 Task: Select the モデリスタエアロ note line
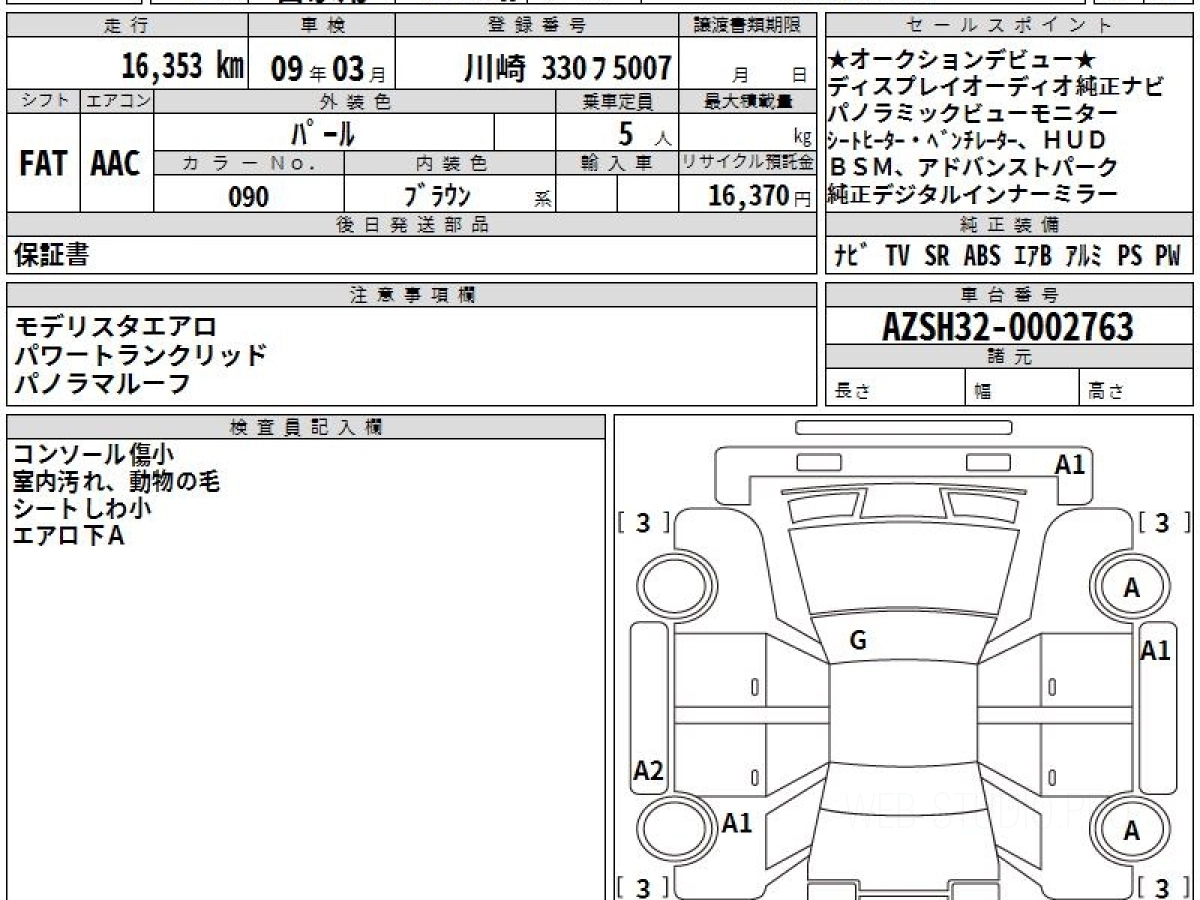[116, 327]
